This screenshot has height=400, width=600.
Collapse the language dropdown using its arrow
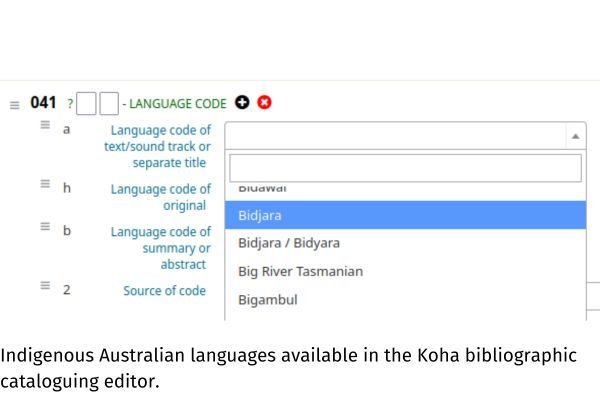click(x=575, y=136)
